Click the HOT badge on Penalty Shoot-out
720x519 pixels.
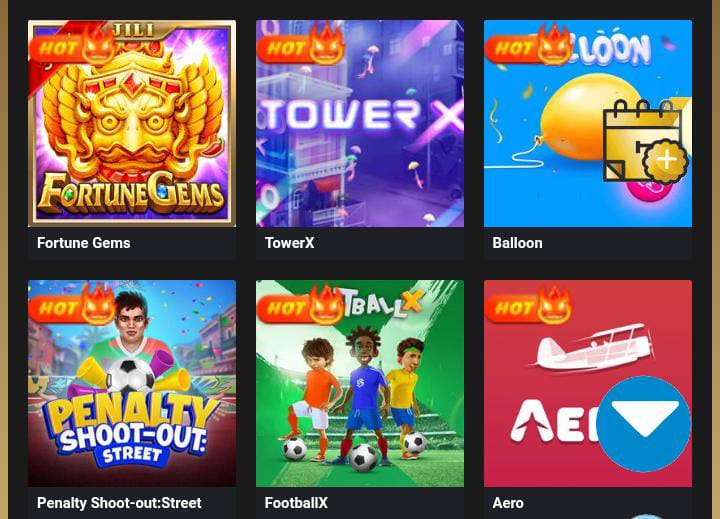[73, 305]
